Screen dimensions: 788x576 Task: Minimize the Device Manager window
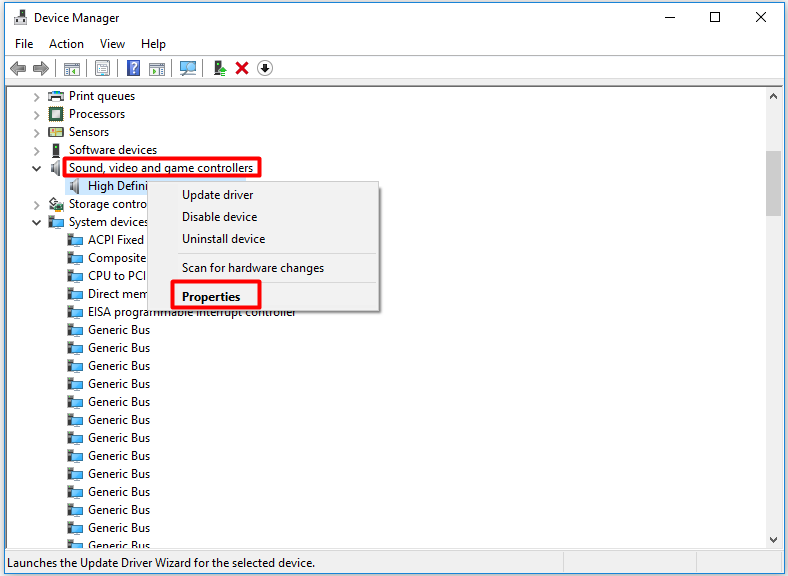669,18
